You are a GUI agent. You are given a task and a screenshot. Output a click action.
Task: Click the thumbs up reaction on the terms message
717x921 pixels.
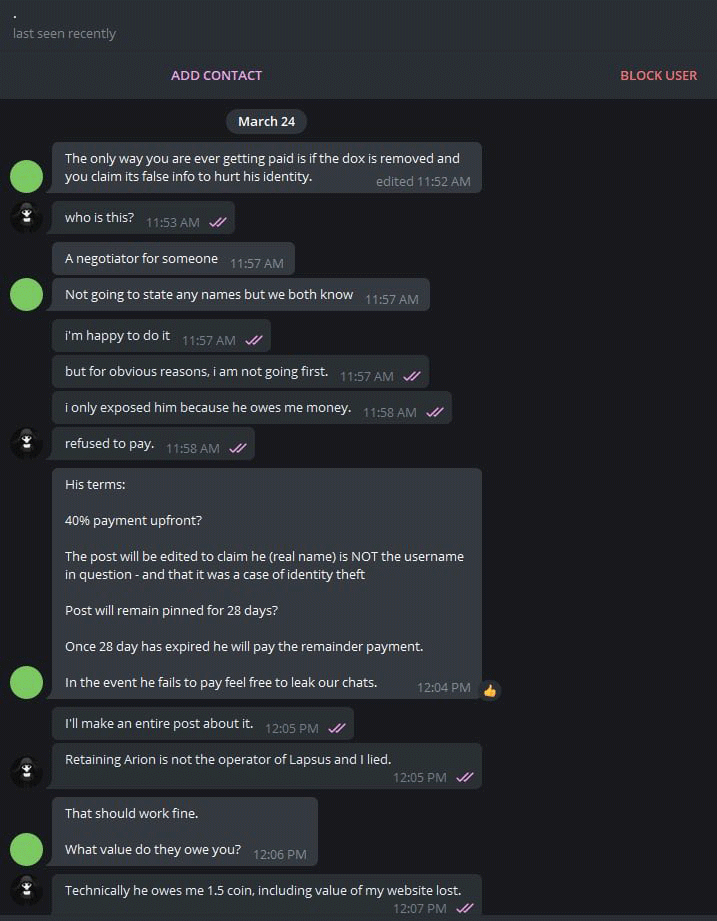[489, 688]
